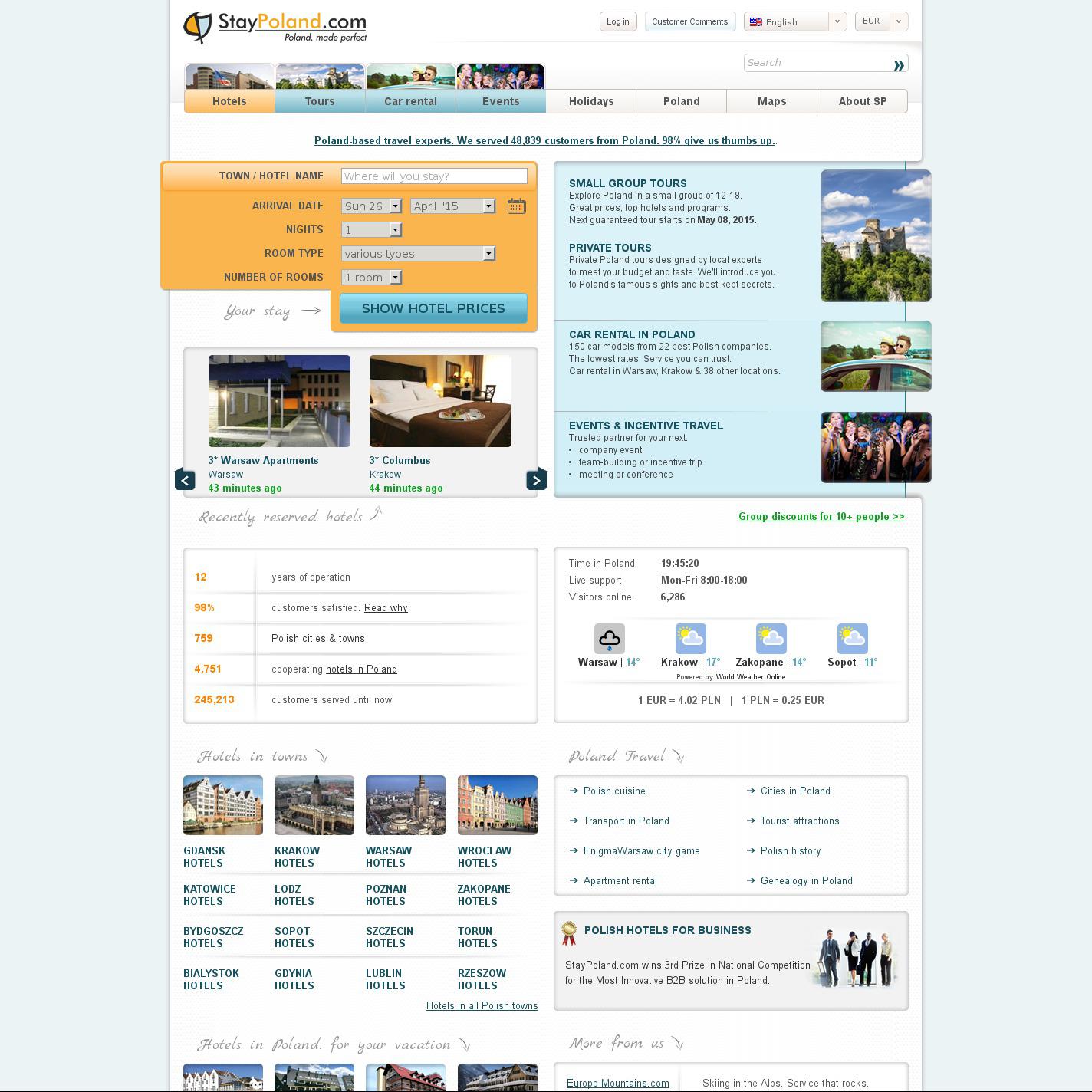The image size is (1092, 1092).
Task: Open the 3* Warsaw Apartments thumbnail
Action: point(279,401)
